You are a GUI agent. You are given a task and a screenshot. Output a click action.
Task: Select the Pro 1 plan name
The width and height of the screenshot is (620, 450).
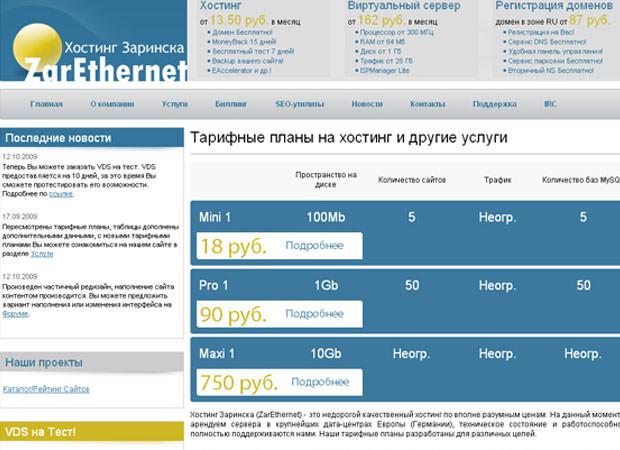pos(214,286)
